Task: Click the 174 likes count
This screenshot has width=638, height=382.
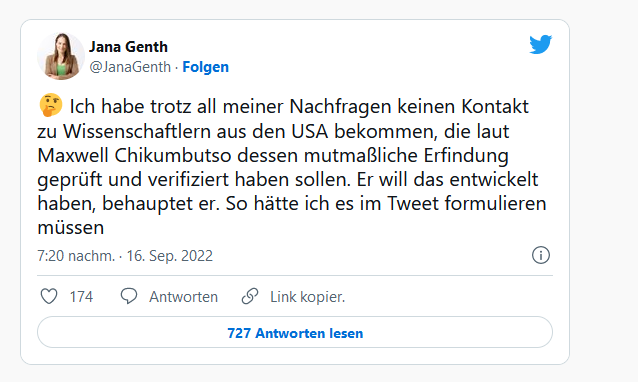Action: [x=81, y=297]
